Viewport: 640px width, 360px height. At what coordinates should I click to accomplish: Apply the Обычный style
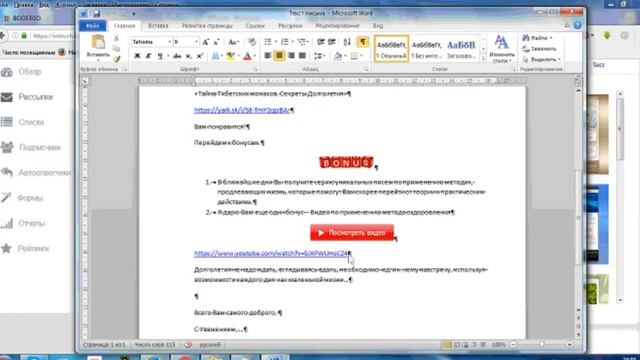click(391, 49)
